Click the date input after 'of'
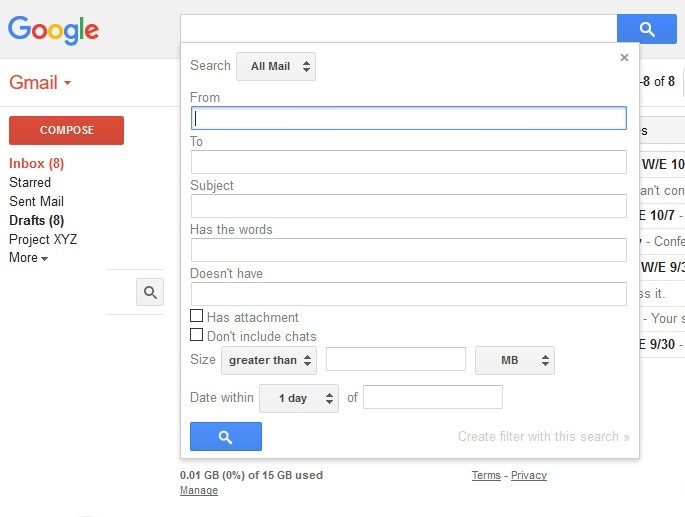 [x=433, y=397]
